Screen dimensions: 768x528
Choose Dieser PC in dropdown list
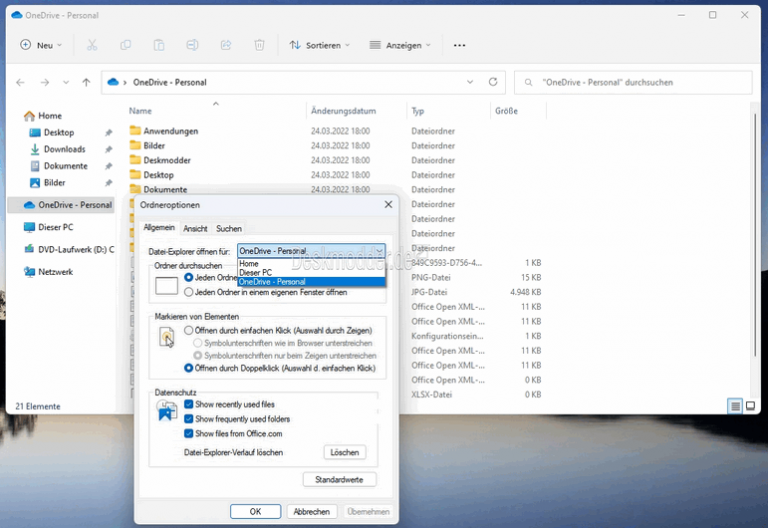tap(255, 272)
